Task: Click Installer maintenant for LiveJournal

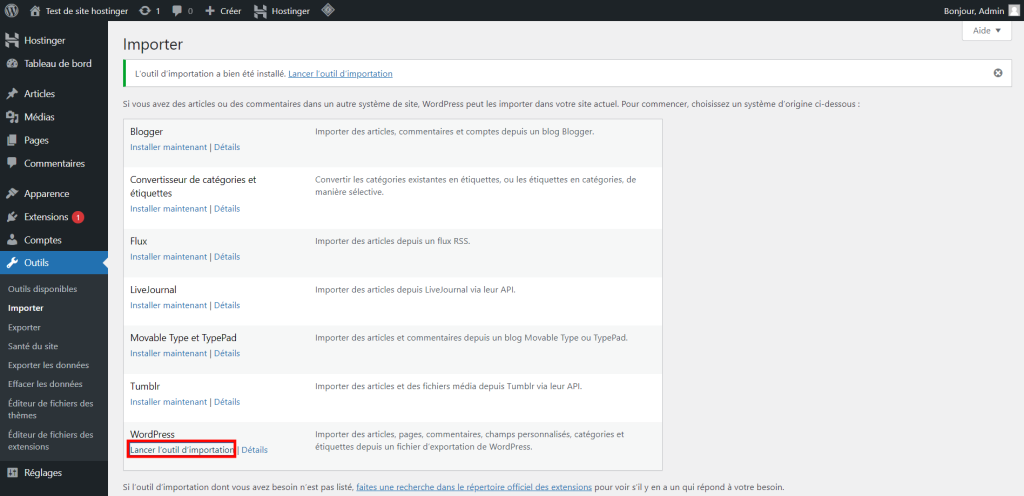Action: (x=168, y=305)
